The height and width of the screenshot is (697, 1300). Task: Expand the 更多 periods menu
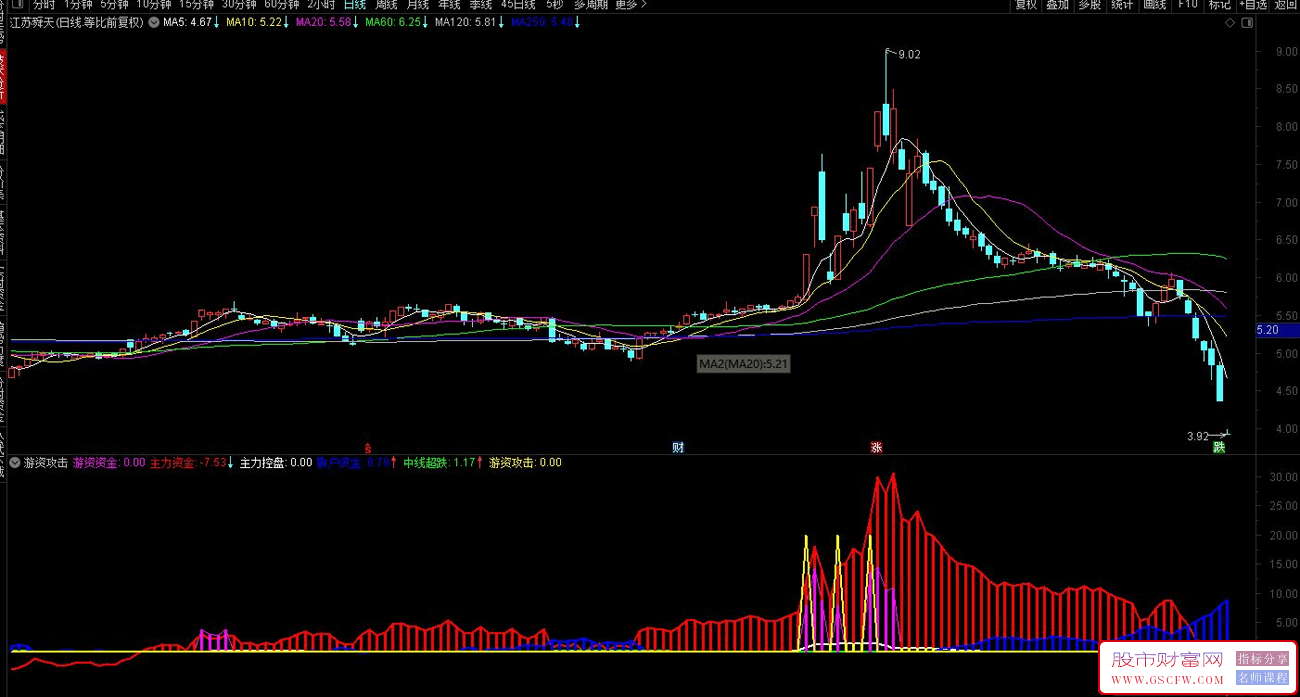click(630, 4)
